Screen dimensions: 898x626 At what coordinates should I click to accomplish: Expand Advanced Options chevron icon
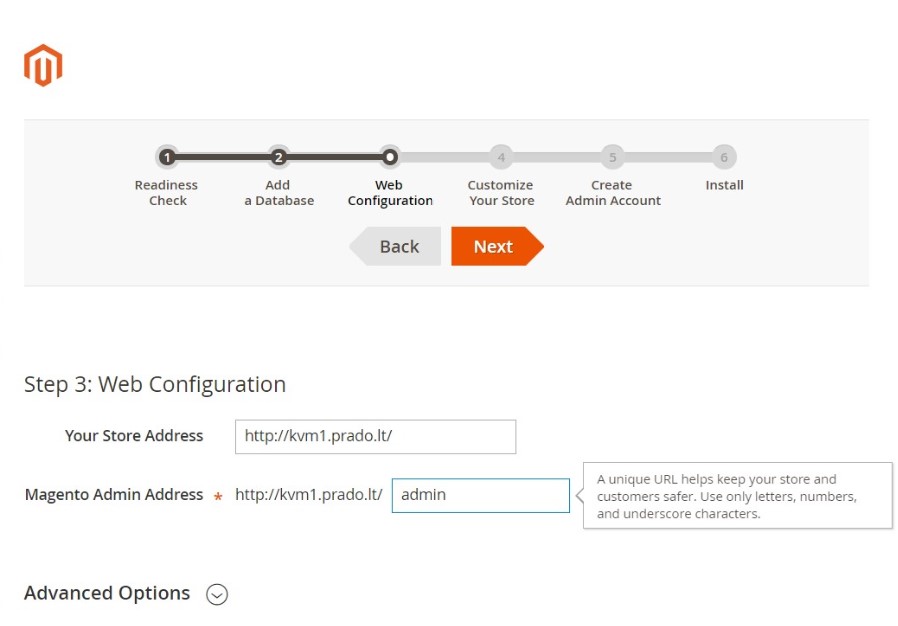[x=217, y=594]
